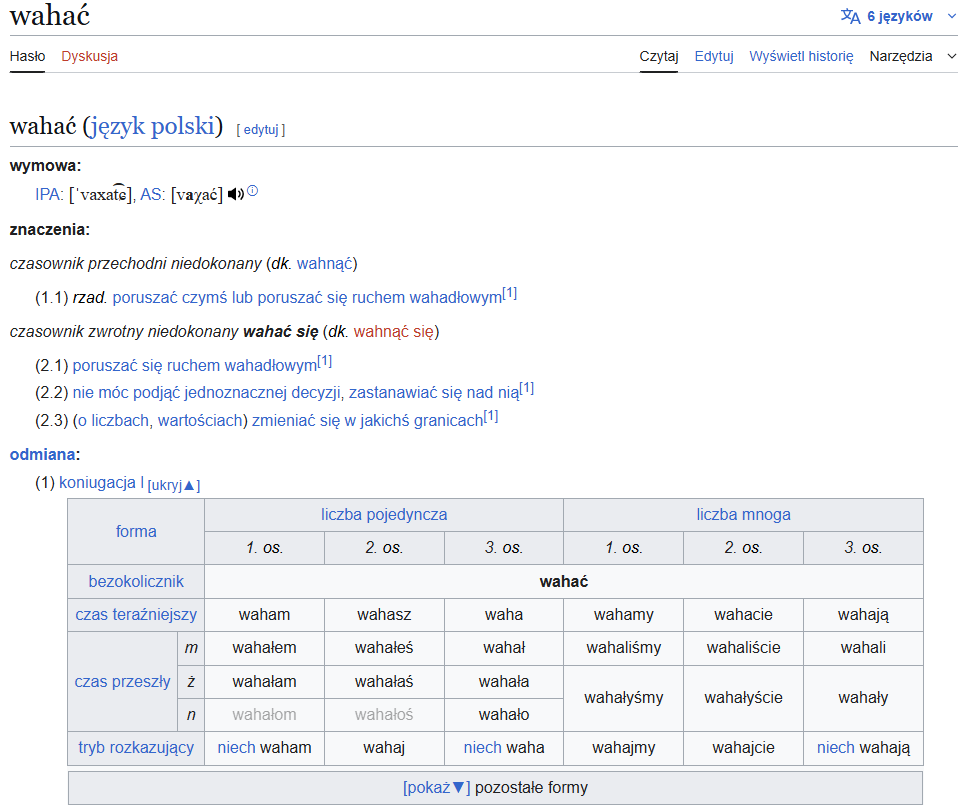The height and width of the screenshot is (809, 965).
Task: Switch to the Dyskusja tab
Action: 89,56
